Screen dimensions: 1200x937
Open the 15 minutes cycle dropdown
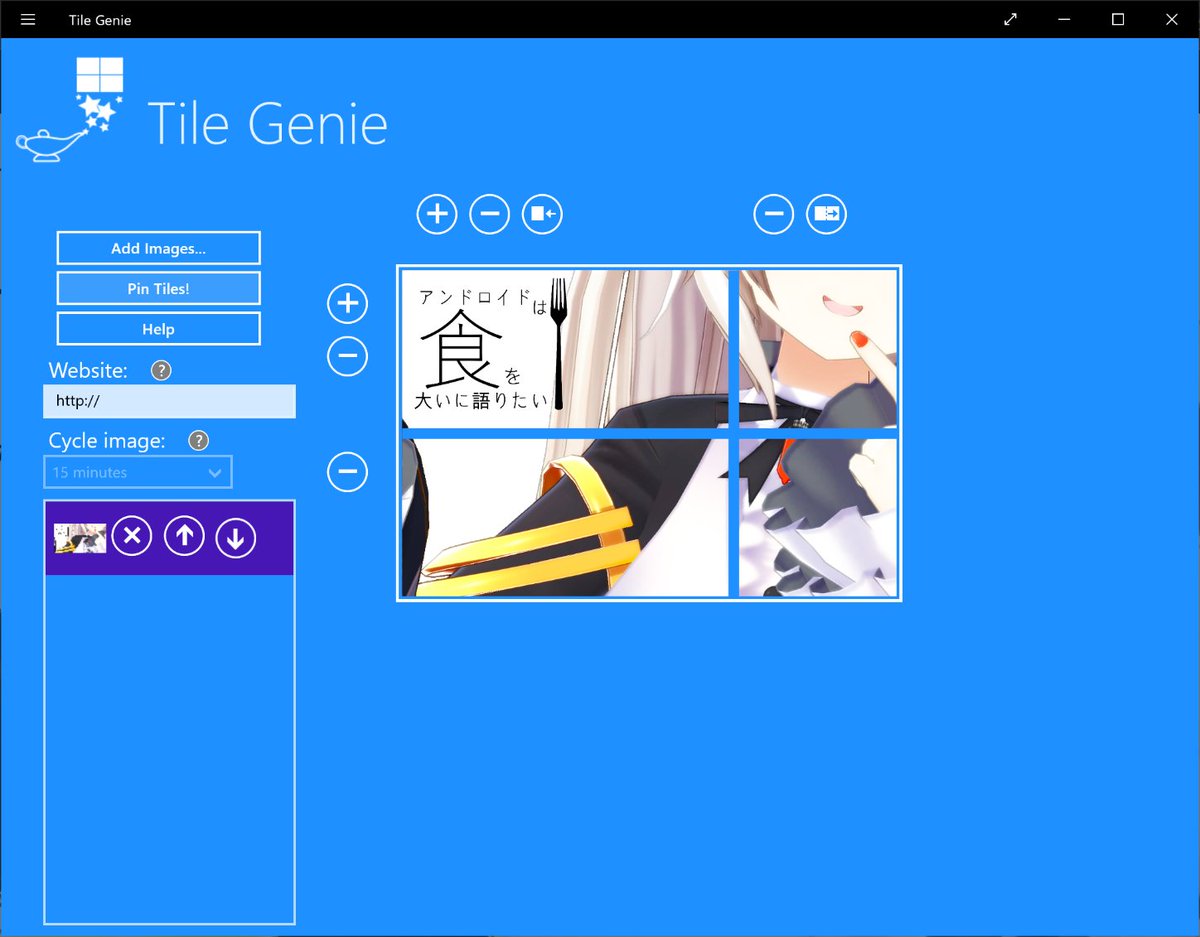coord(138,472)
